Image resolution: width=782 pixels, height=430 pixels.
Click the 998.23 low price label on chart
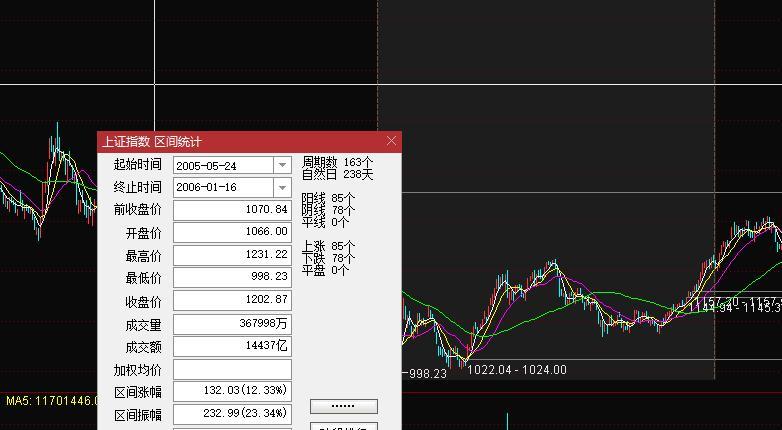(x=427, y=374)
